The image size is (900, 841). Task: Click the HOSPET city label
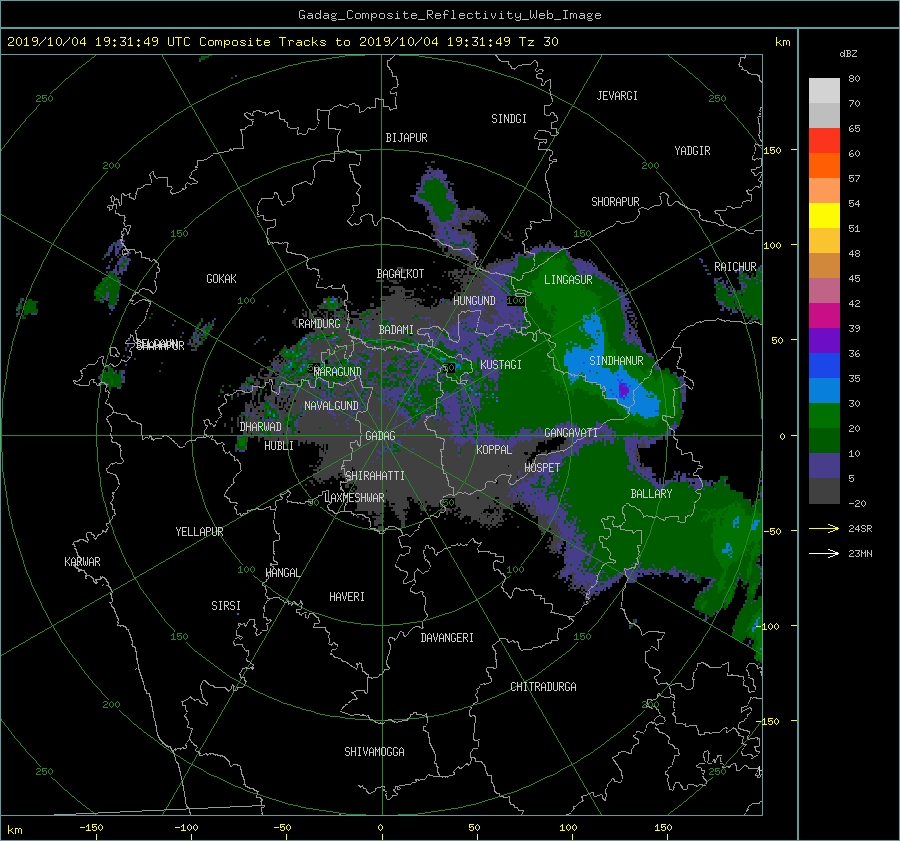coord(542,468)
